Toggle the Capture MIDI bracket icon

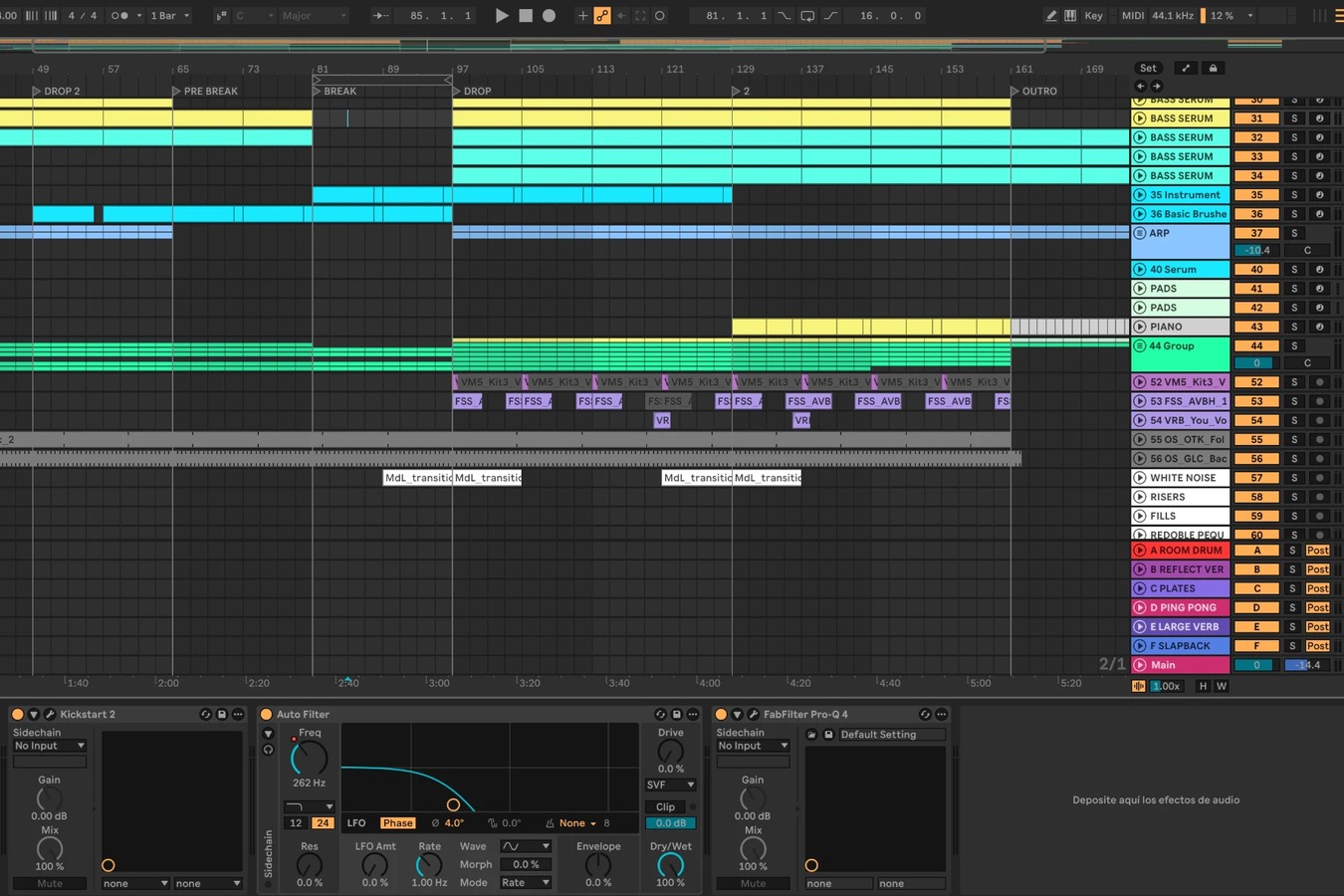tap(640, 16)
